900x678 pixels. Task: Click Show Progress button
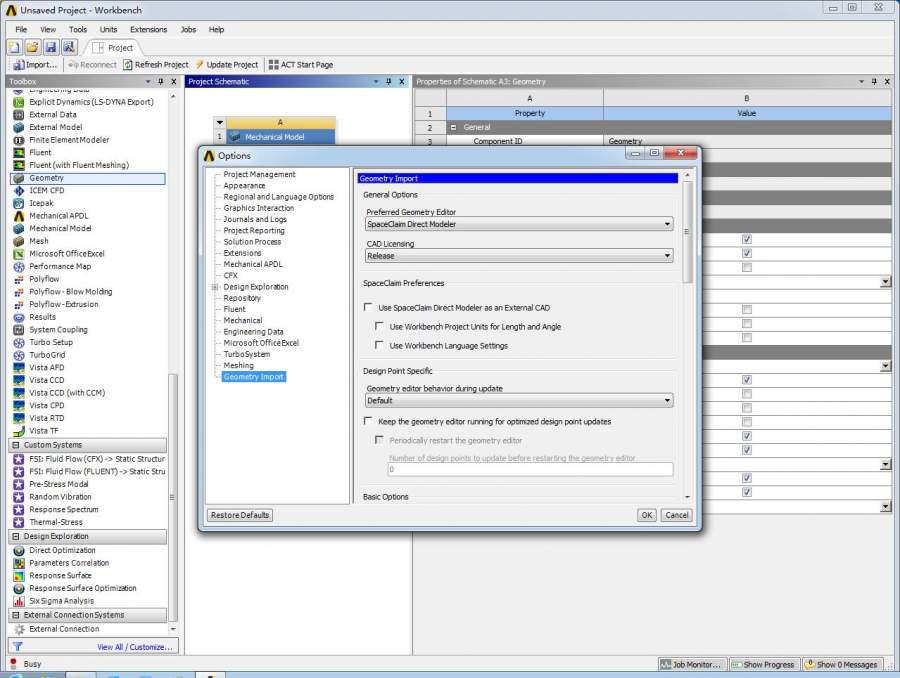(764, 664)
